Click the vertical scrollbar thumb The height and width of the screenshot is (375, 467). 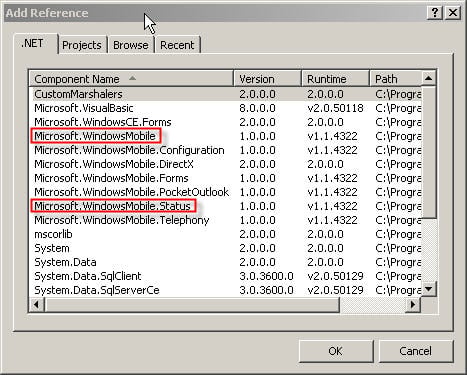428,152
